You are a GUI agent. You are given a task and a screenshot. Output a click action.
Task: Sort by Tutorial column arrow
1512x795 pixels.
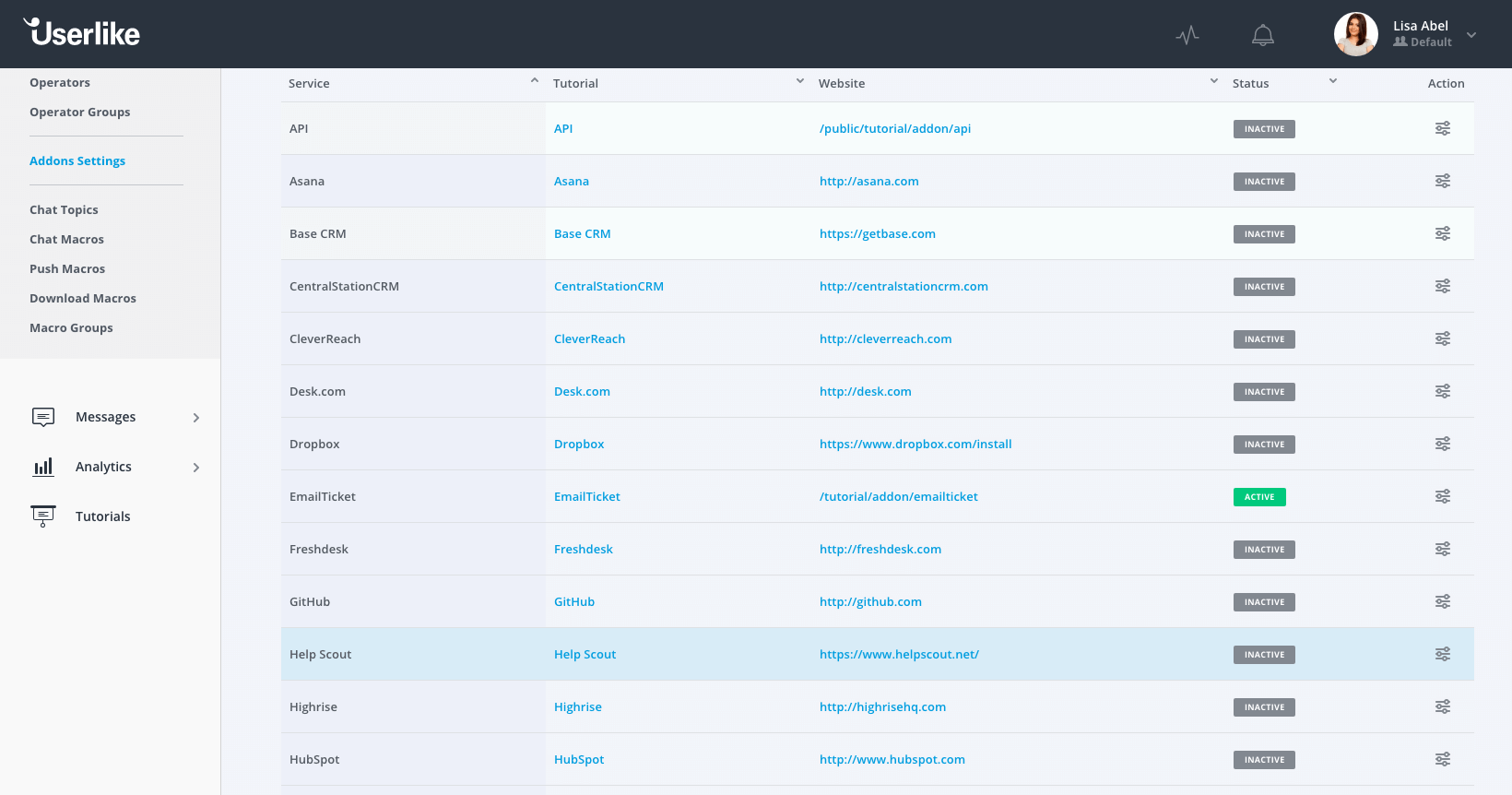[x=800, y=81]
